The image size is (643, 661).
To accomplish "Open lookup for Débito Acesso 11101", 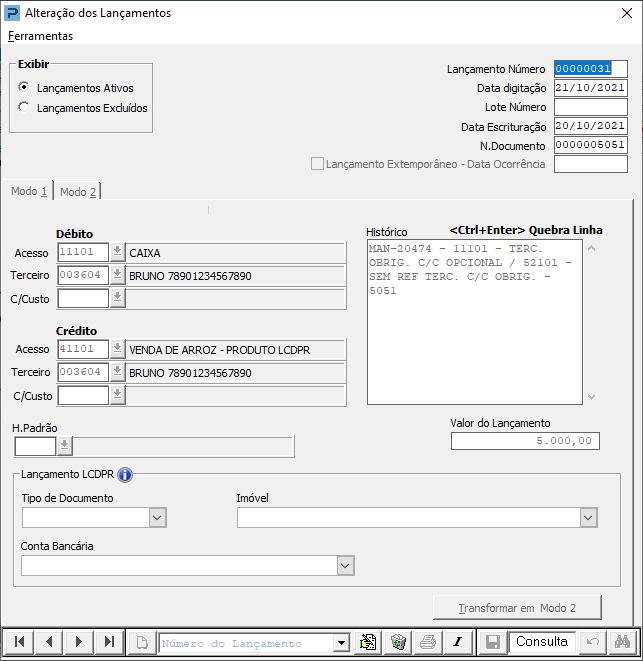I will tap(118, 252).
